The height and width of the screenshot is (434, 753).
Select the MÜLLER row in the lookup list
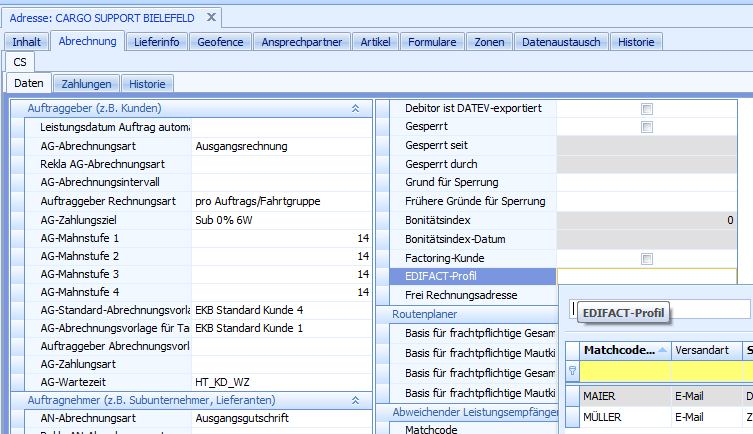(x=618, y=417)
